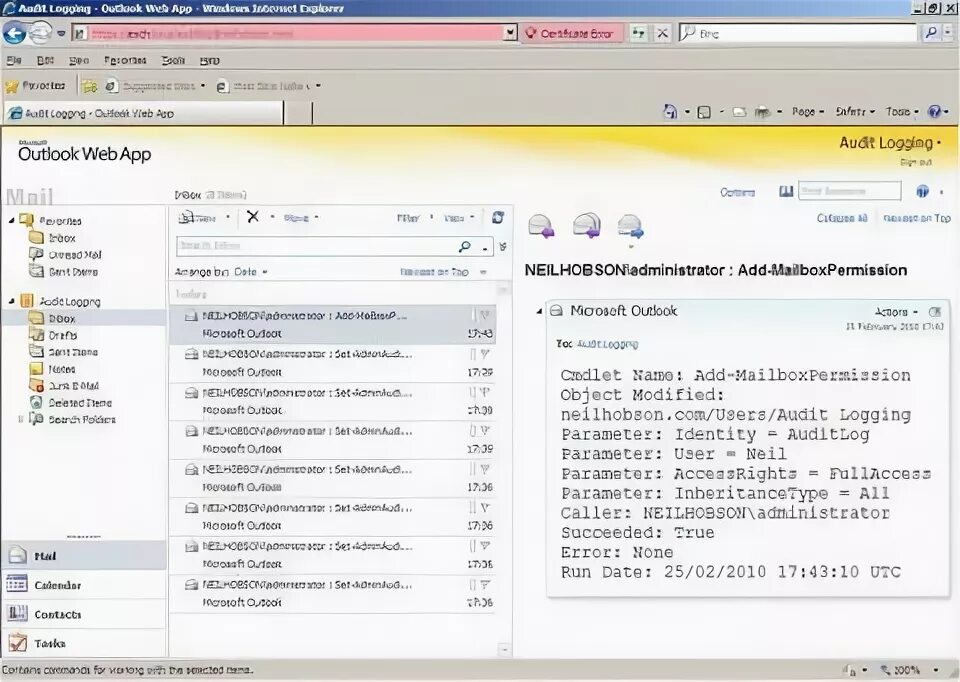Image resolution: width=960 pixels, height=682 pixels.
Task: Click the magnifier icon in mailbox search
Action: click(465, 246)
